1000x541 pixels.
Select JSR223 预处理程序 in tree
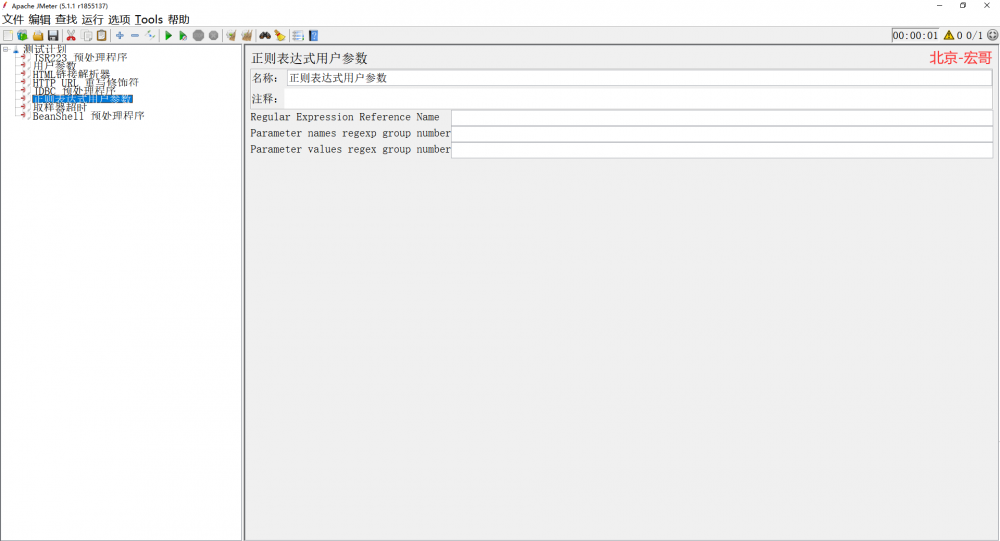tap(80, 57)
